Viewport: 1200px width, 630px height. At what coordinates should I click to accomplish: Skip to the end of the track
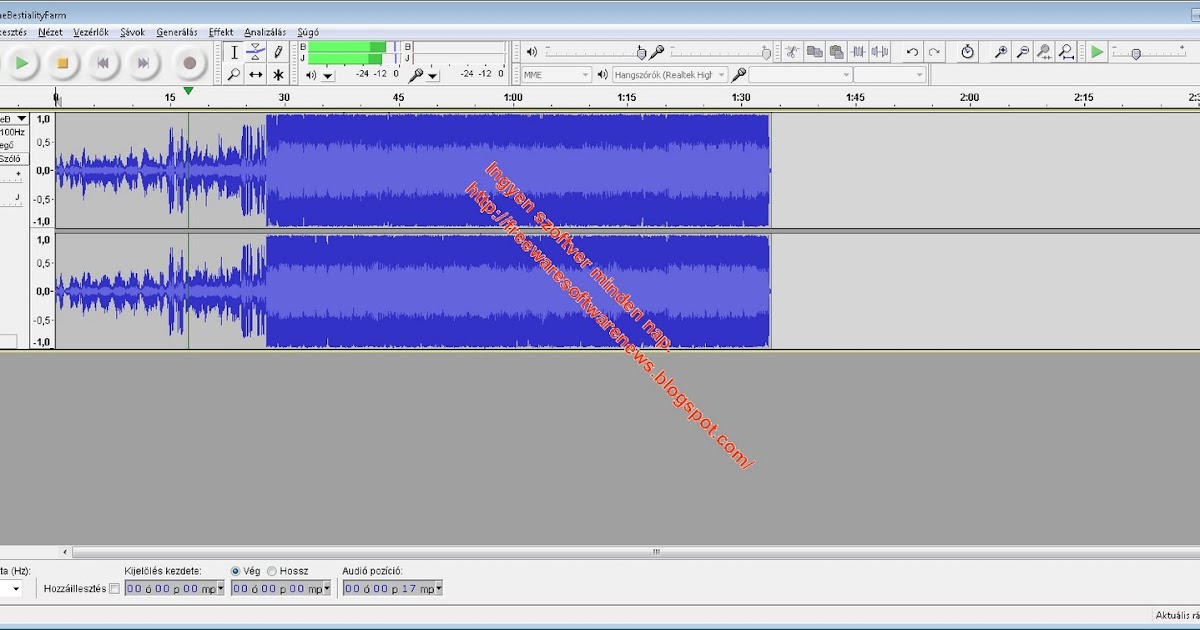pos(143,63)
